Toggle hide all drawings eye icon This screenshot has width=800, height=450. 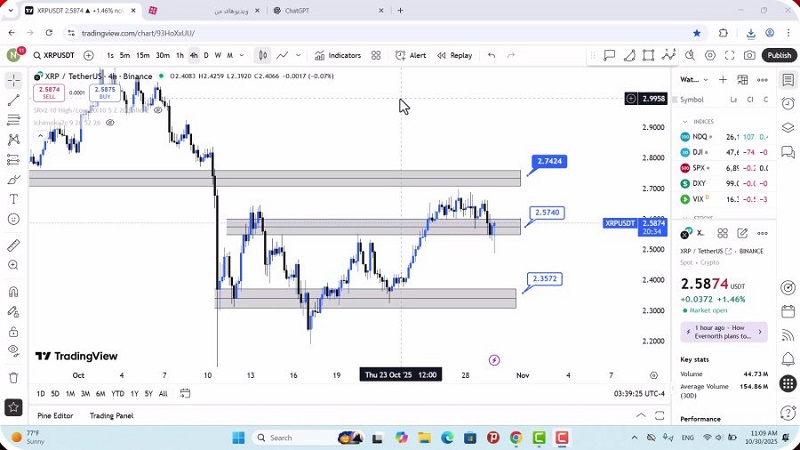[x=13, y=350]
